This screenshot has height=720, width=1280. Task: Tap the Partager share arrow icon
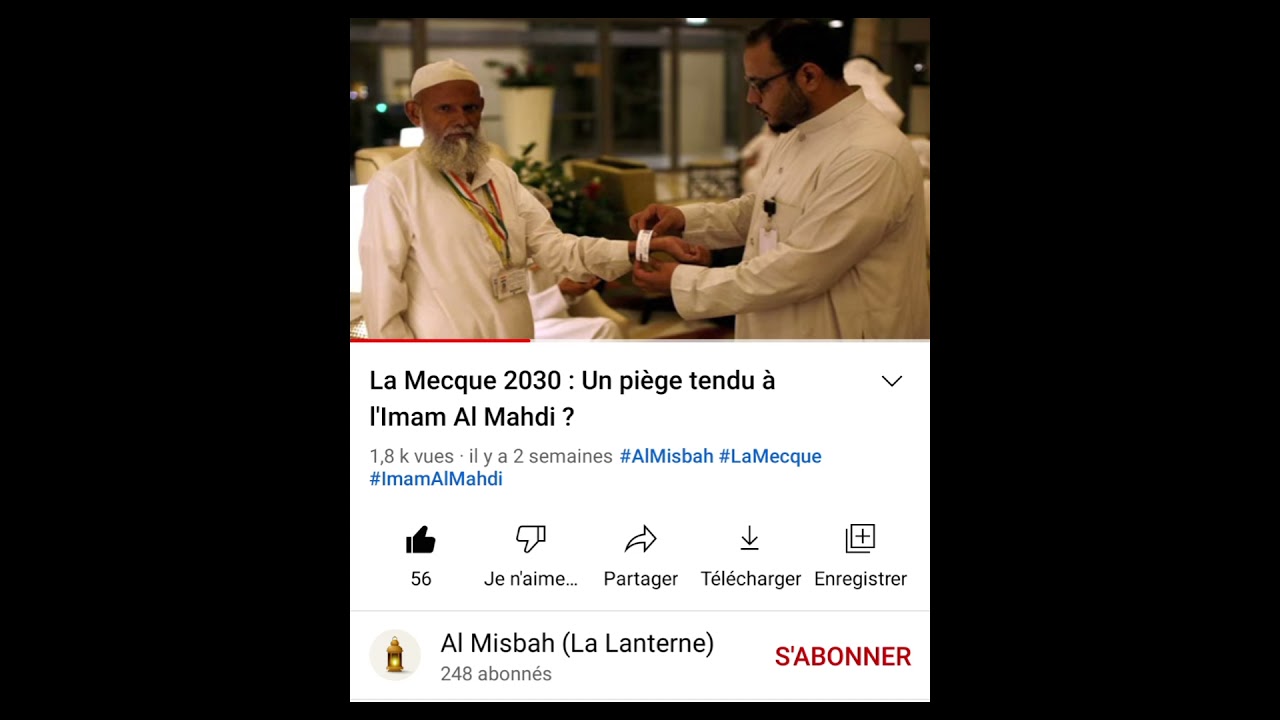pos(640,540)
